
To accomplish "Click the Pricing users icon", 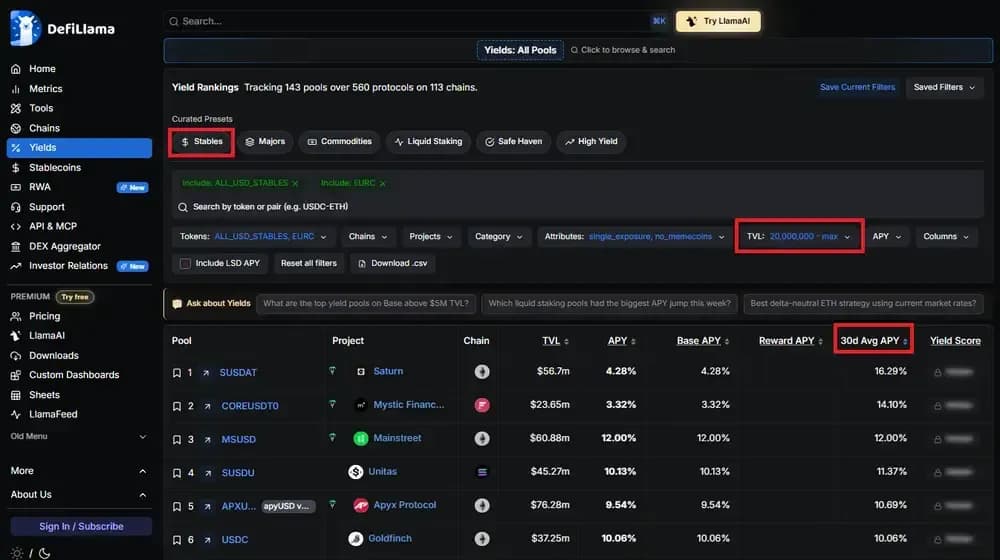I will [x=16, y=316].
